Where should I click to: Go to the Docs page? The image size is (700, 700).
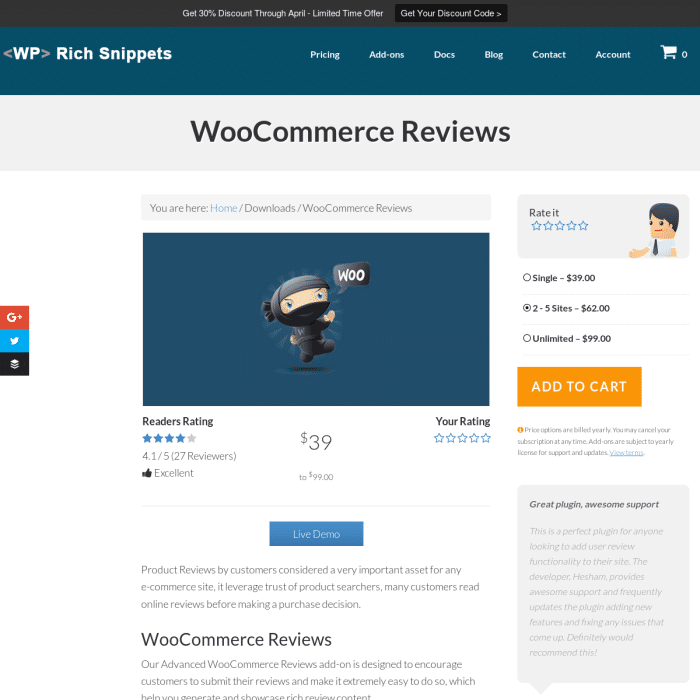pyautogui.click(x=444, y=54)
